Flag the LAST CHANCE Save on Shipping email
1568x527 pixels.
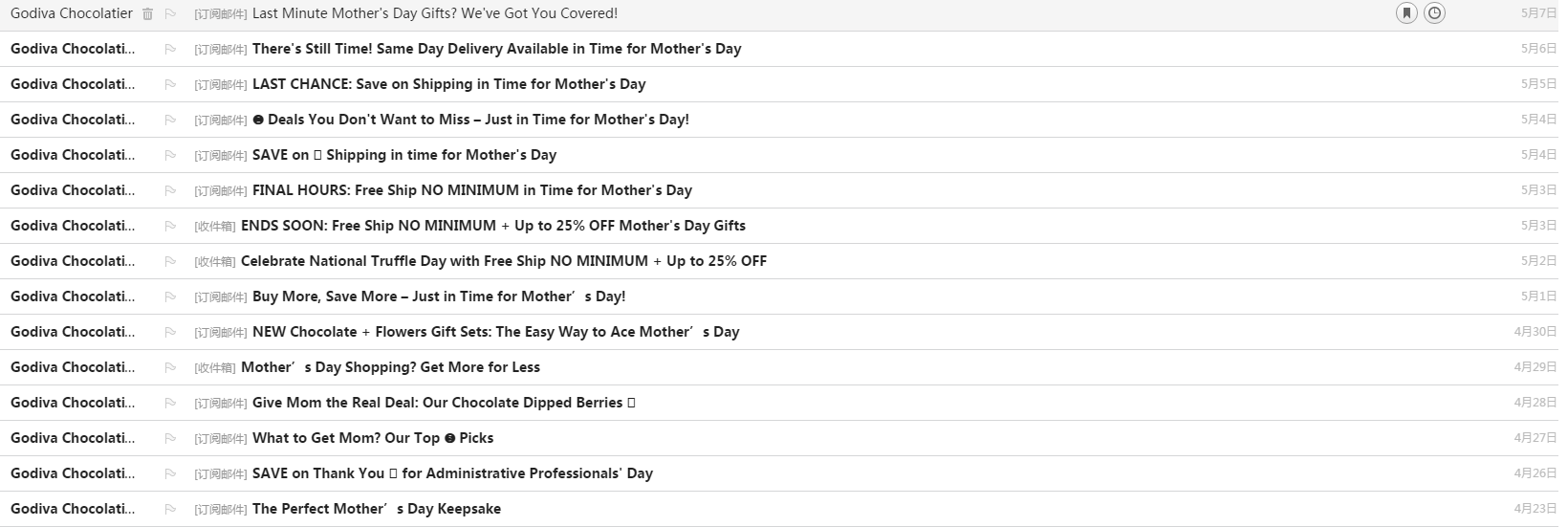[171, 85]
